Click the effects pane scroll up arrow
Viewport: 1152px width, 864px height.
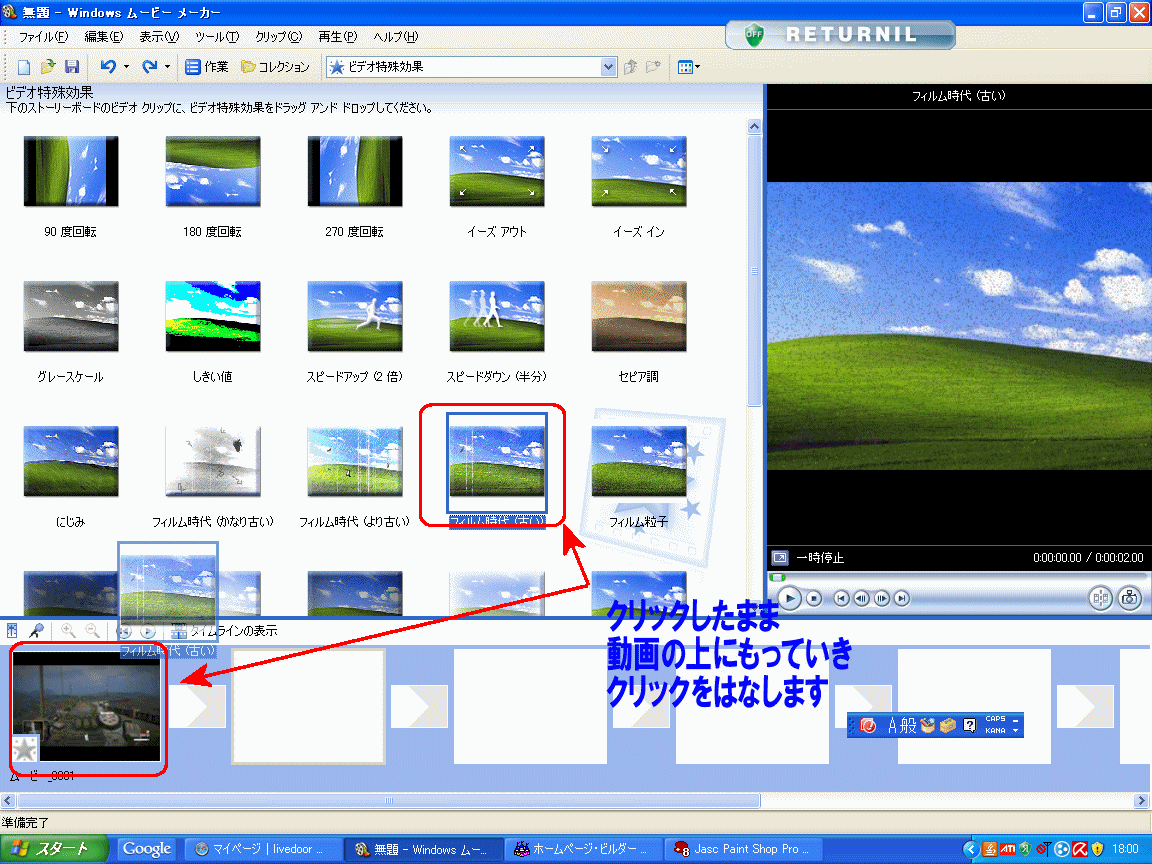[x=755, y=126]
